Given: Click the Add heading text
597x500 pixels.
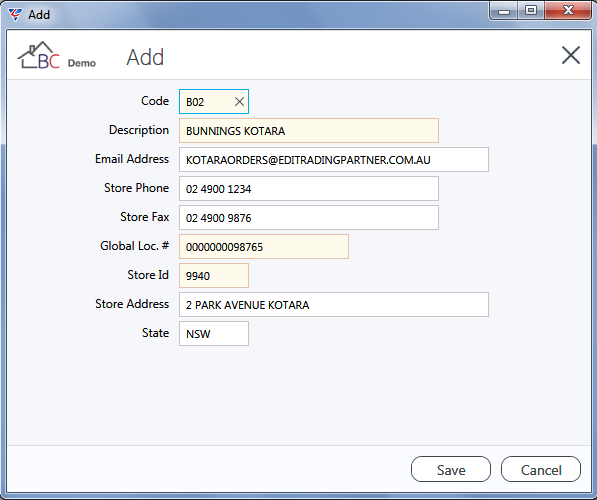Looking at the screenshot, I should click(145, 58).
